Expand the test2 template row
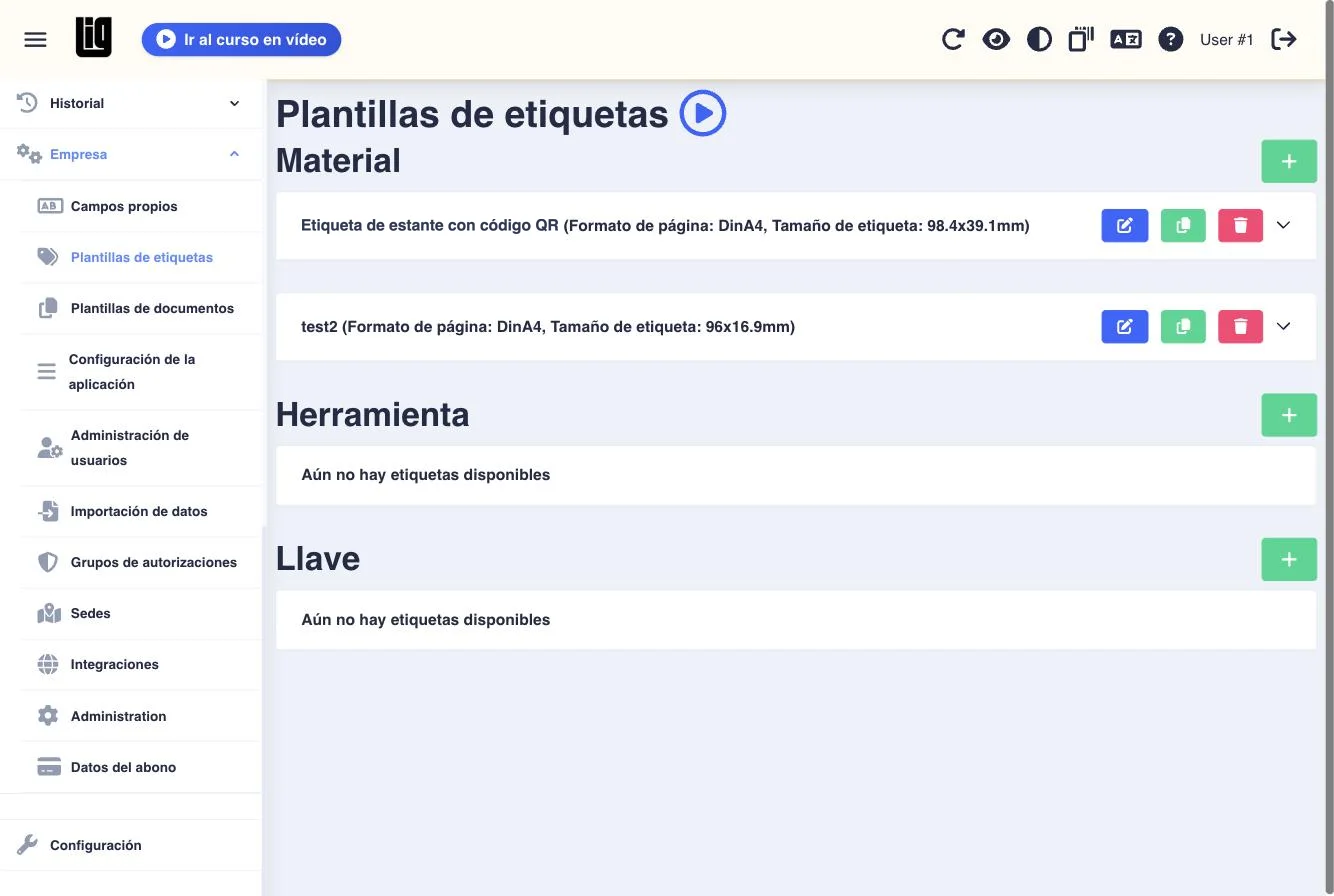Screen dimensions: 1334x896 tap(1284, 326)
